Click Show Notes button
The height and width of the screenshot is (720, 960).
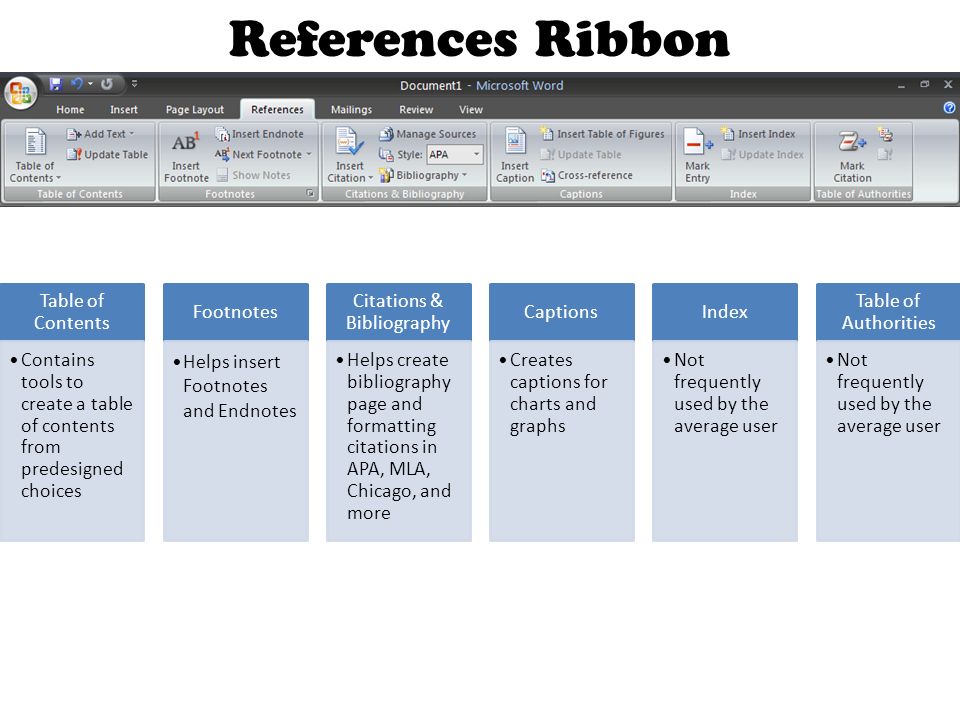253,175
